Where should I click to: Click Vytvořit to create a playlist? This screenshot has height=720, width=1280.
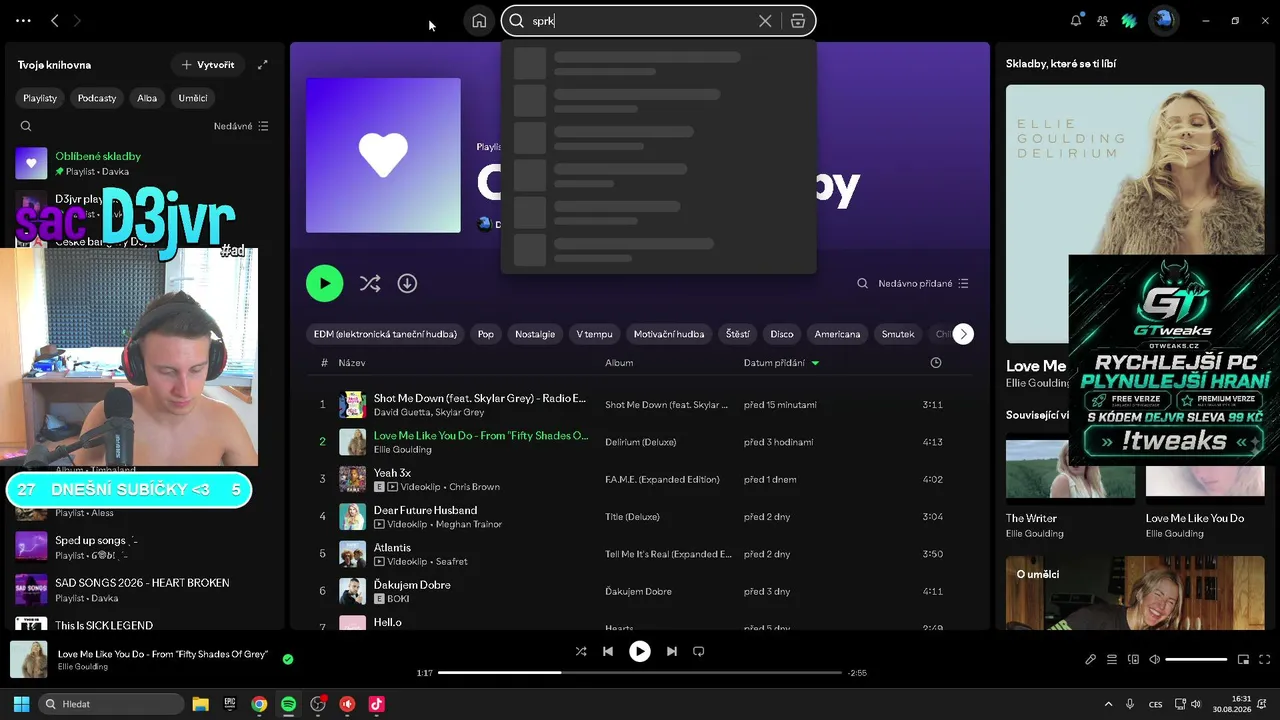coord(208,65)
